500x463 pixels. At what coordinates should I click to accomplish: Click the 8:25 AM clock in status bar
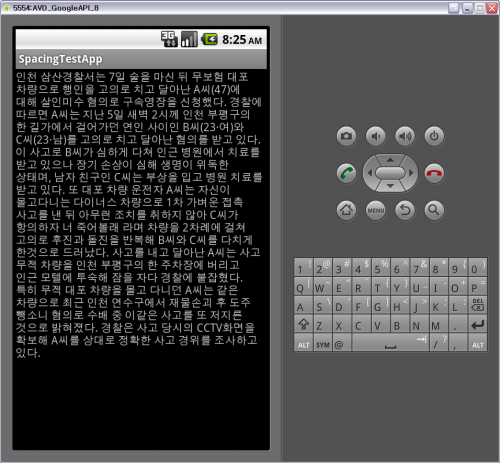point(242,40)
